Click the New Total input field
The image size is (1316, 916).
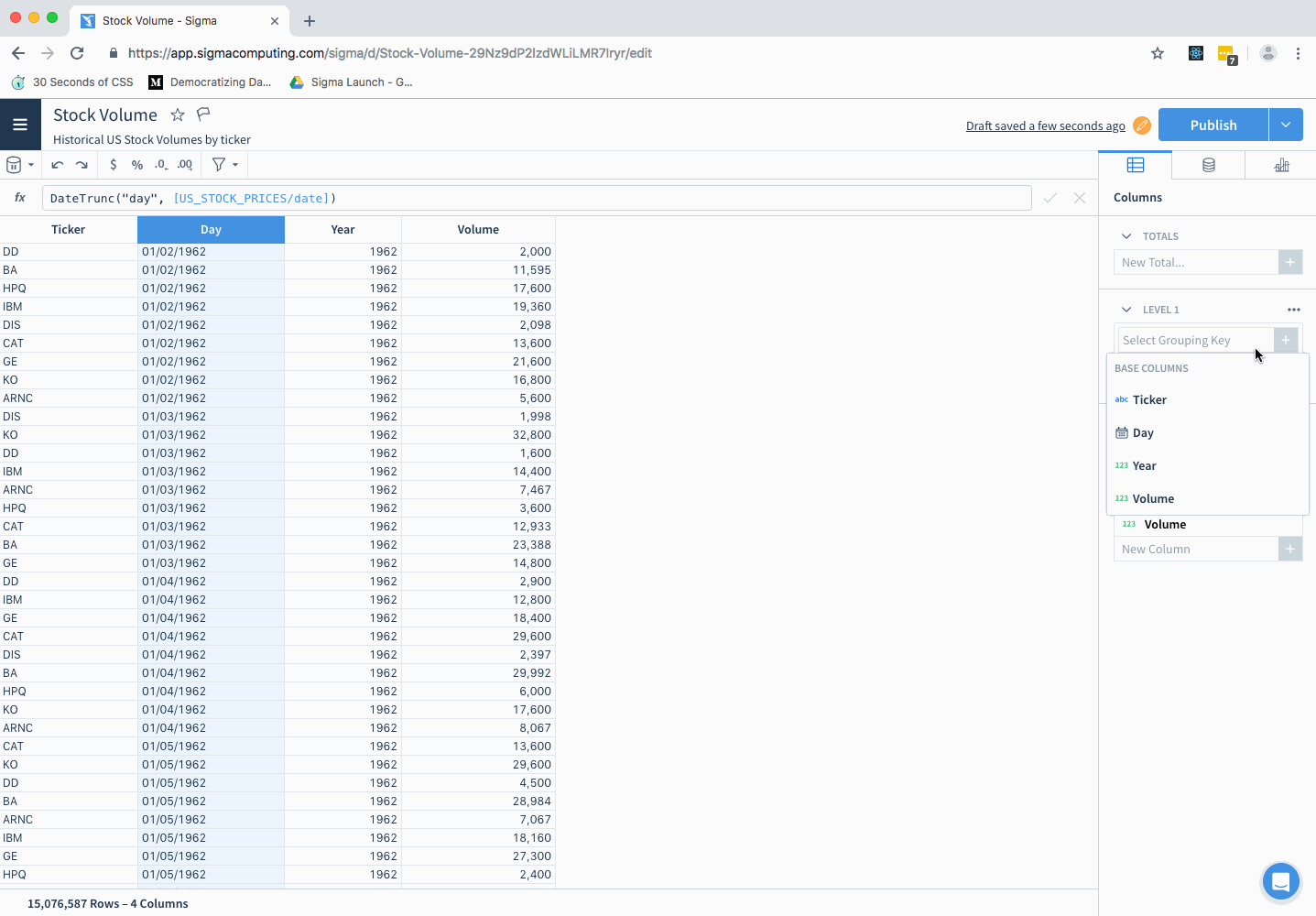(x=1196, y=262)
